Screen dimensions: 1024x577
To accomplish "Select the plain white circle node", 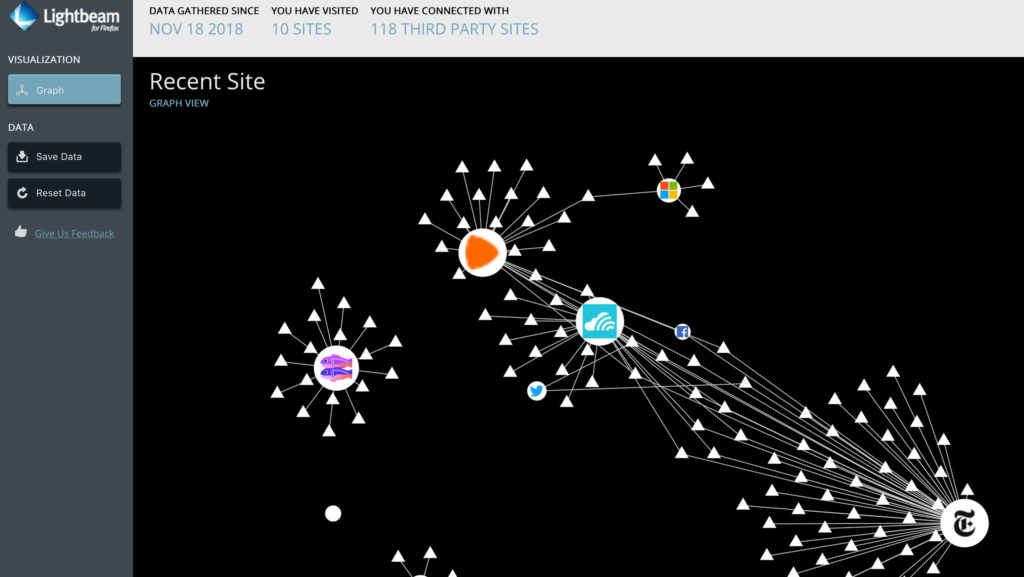I will point(333,514).
